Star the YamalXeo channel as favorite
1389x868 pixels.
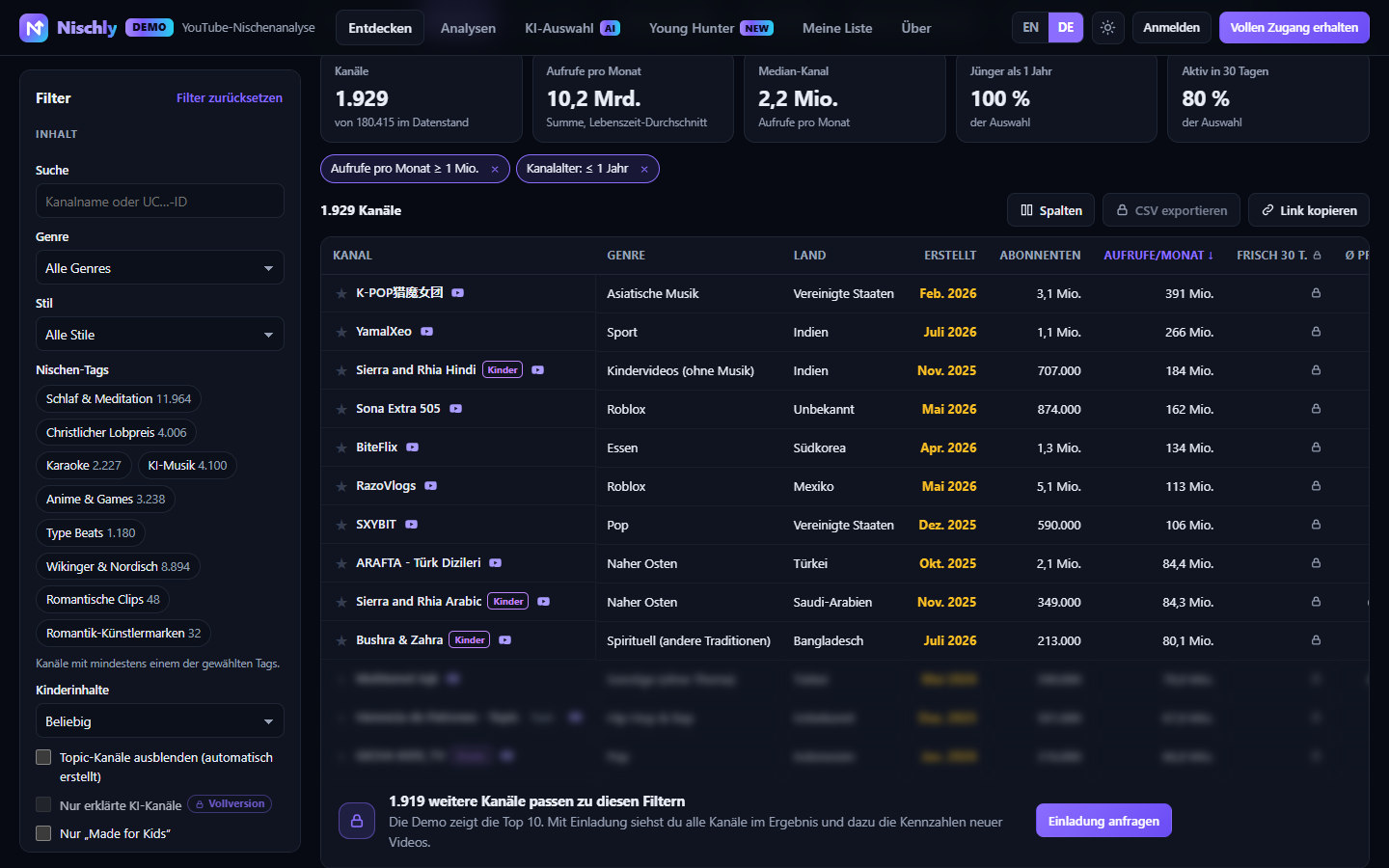coord(341,332)
